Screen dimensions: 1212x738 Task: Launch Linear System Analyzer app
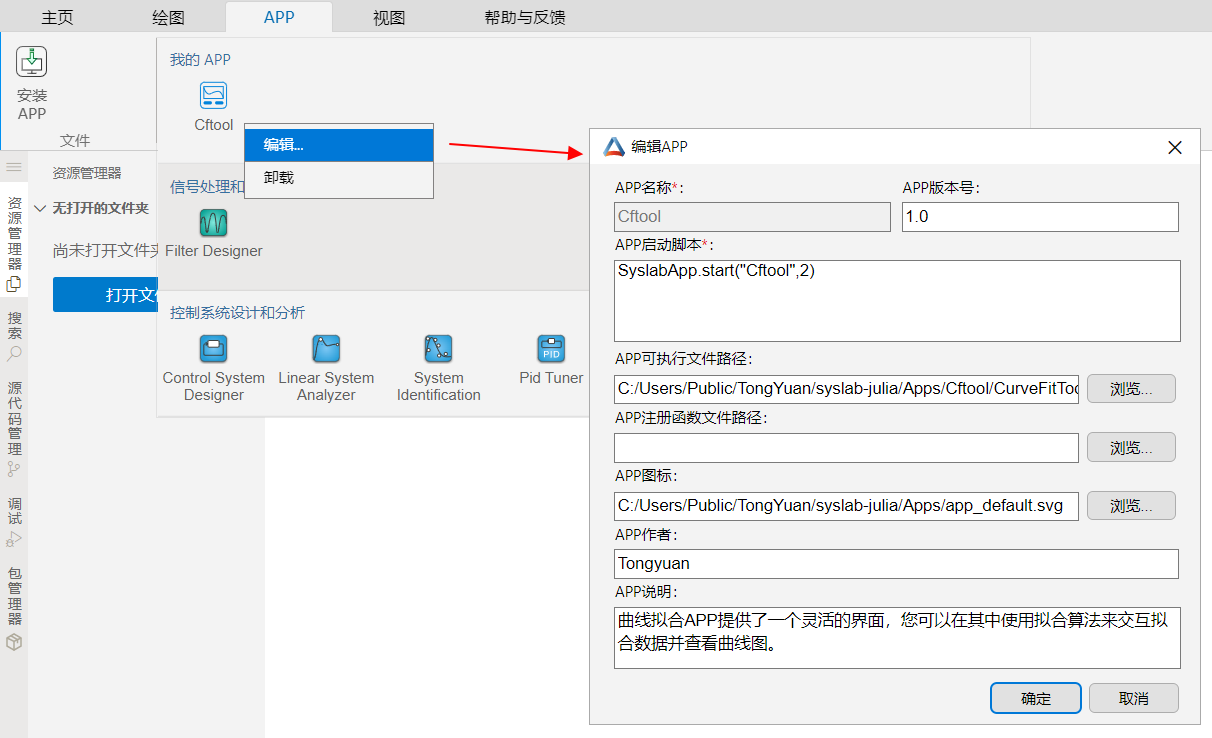tap(326, 349)
